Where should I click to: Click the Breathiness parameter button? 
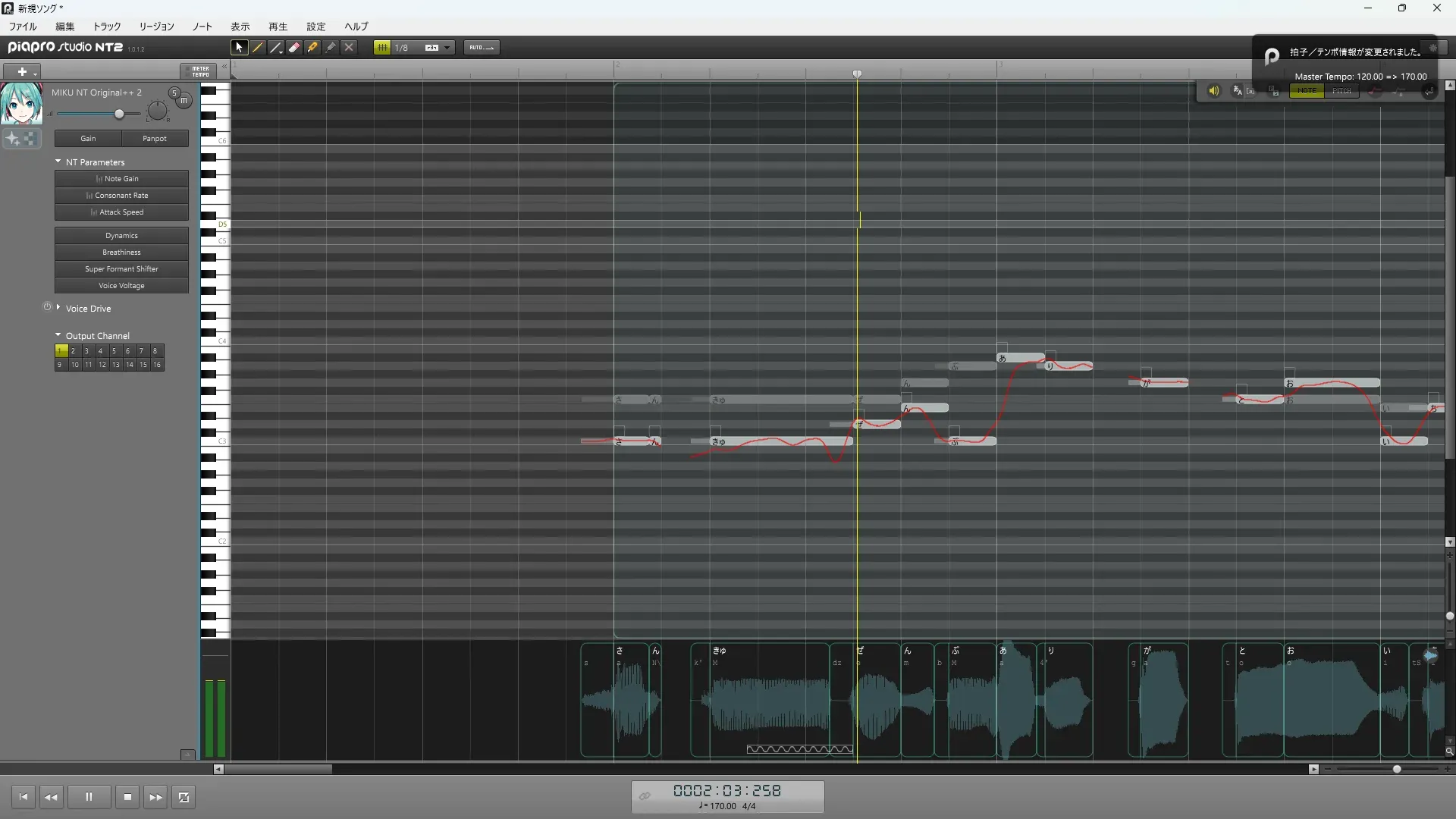[121, 253]
